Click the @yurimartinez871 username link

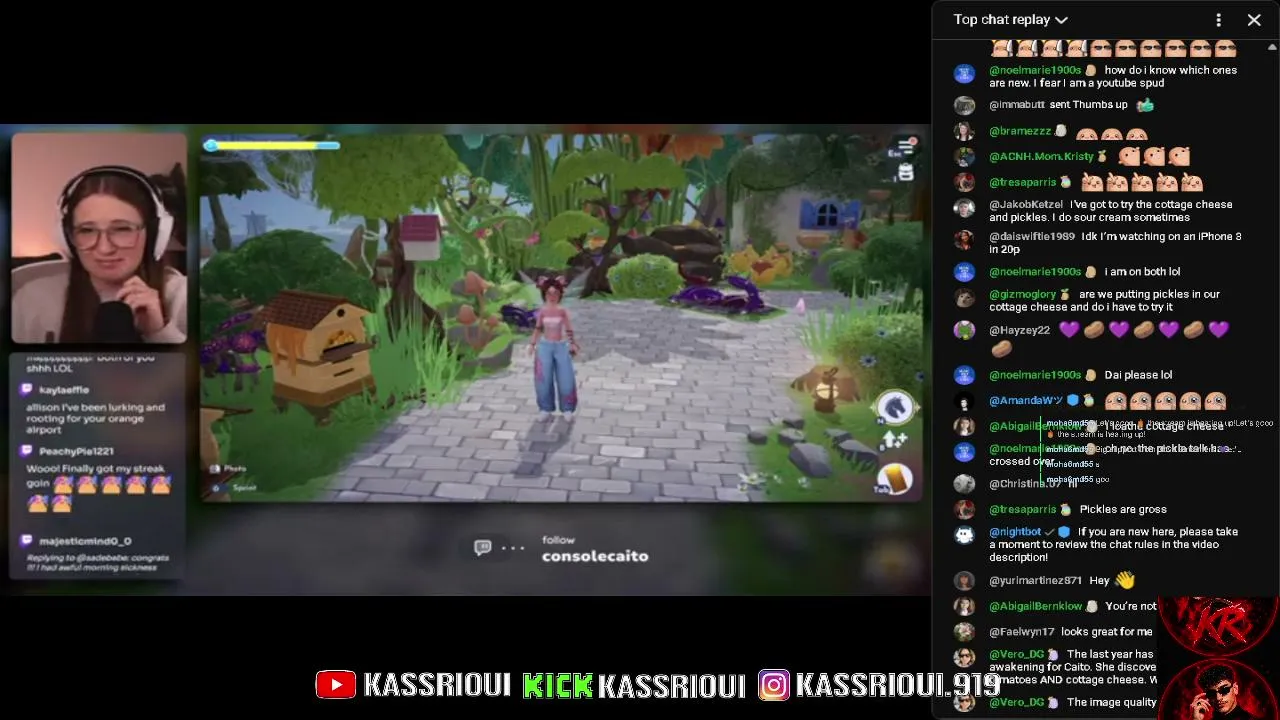(1036, 581)
